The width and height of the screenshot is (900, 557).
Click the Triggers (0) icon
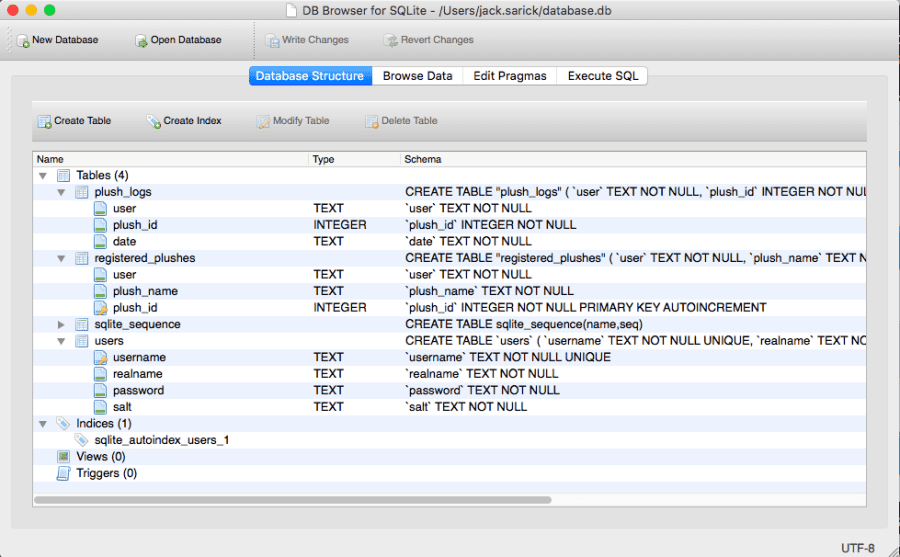[x=63, y=474]
